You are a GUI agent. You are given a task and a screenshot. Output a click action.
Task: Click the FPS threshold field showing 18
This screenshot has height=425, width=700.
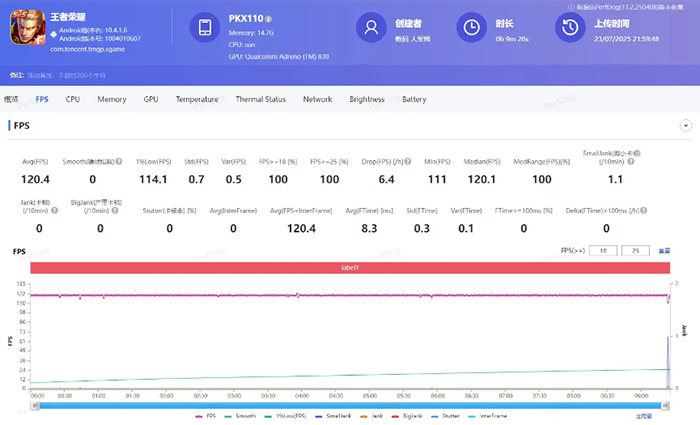[603, 251]
